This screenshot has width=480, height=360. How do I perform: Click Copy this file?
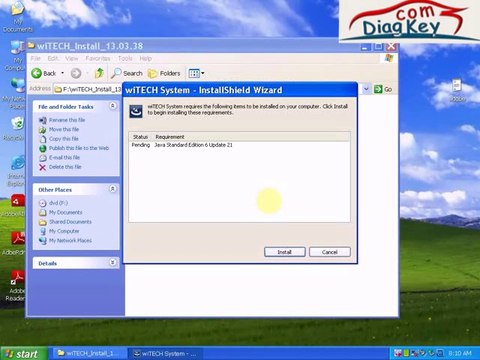click(64, 139)
